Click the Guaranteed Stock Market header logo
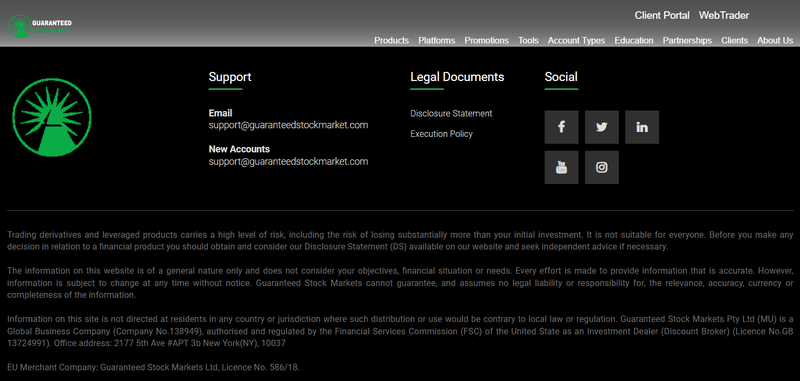This screenshot has width=800, height=381. (40, 26)
